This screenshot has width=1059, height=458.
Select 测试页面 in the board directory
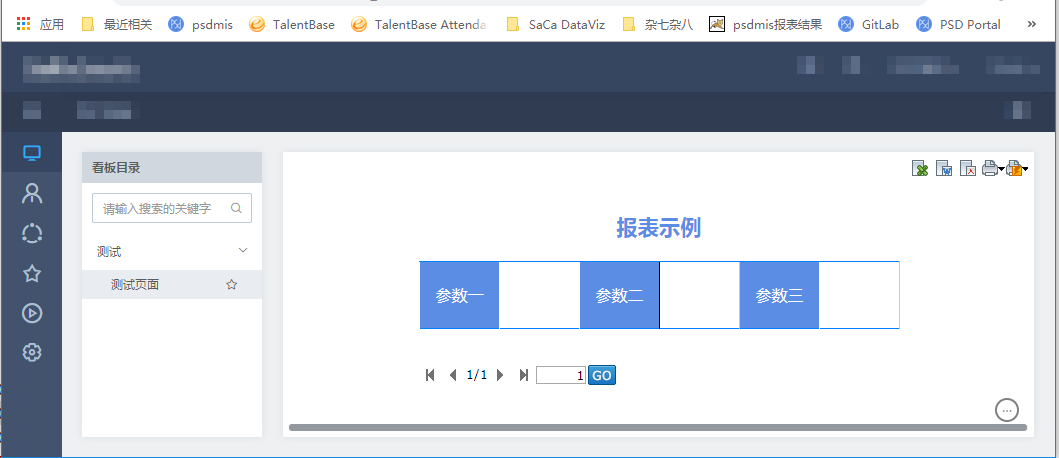click(x=135, y=285)
